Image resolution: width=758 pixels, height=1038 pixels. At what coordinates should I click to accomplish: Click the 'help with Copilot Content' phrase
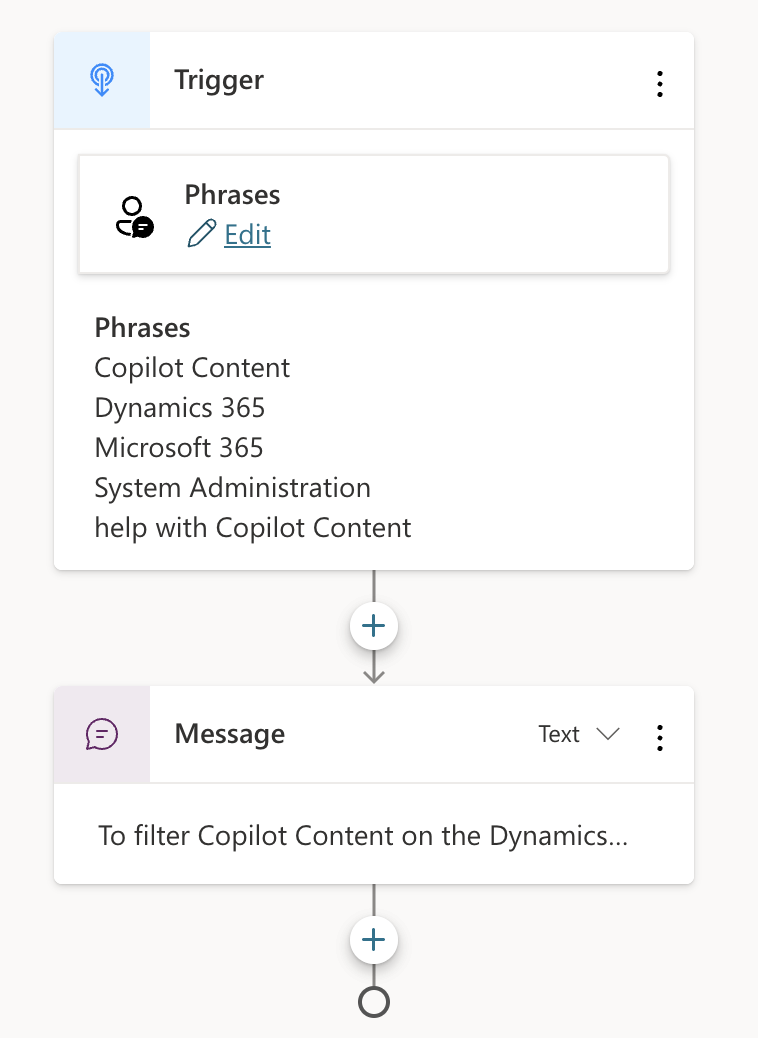point(253,528)
